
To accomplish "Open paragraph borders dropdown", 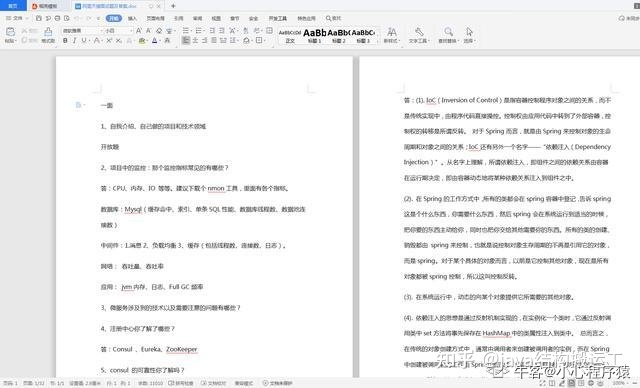I will (260, 40).
